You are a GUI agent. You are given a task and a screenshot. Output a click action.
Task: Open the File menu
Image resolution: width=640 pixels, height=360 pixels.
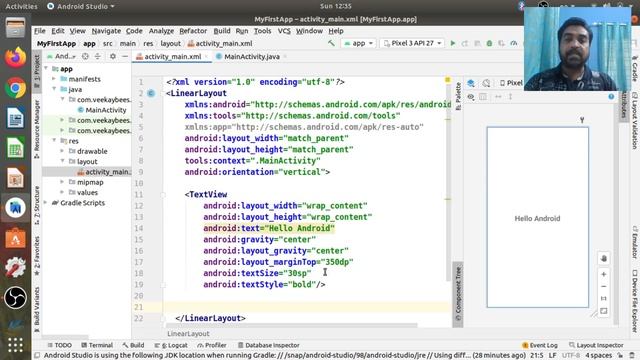(x=40, y=31)
